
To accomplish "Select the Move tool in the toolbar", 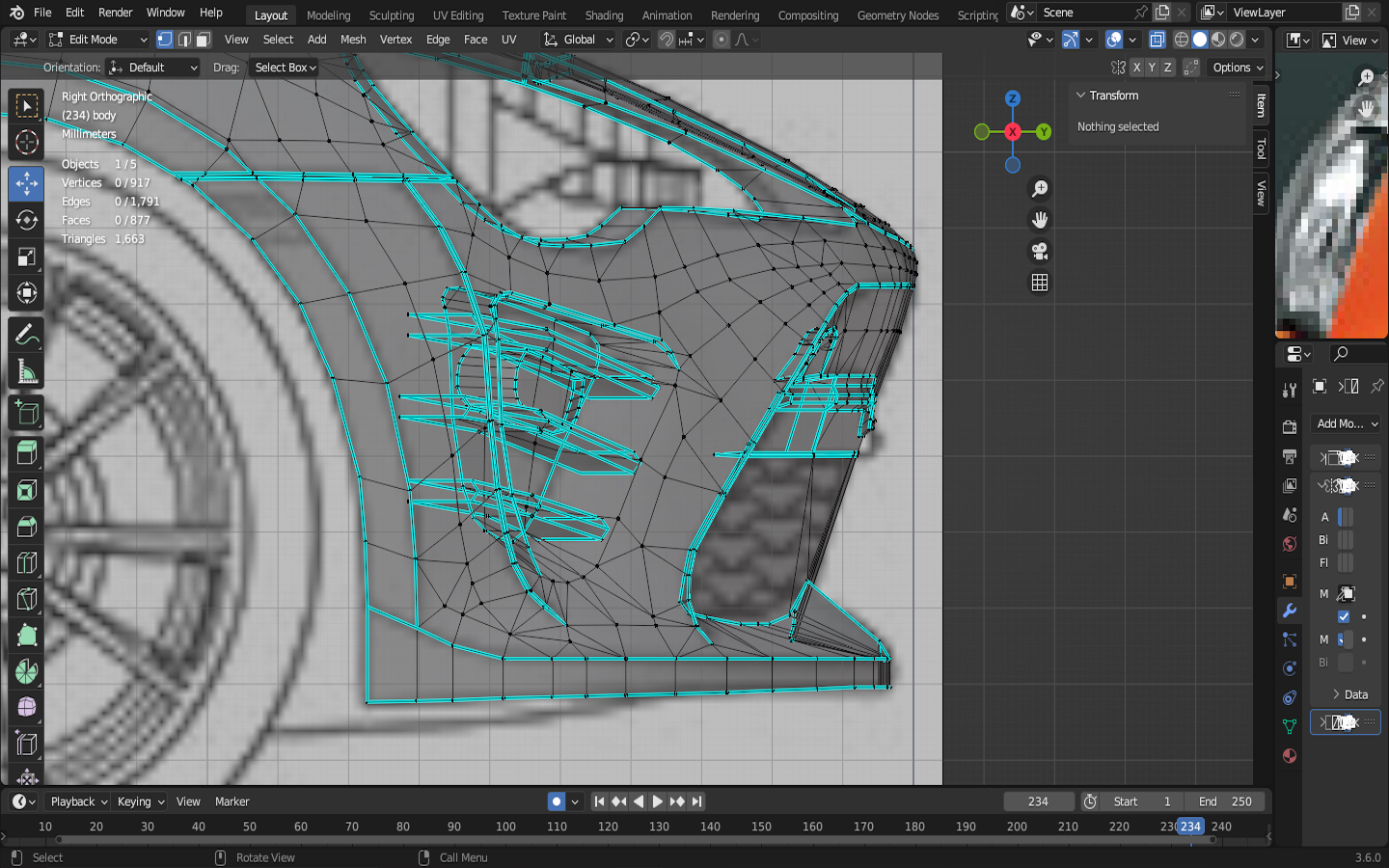I will [27, 183].
